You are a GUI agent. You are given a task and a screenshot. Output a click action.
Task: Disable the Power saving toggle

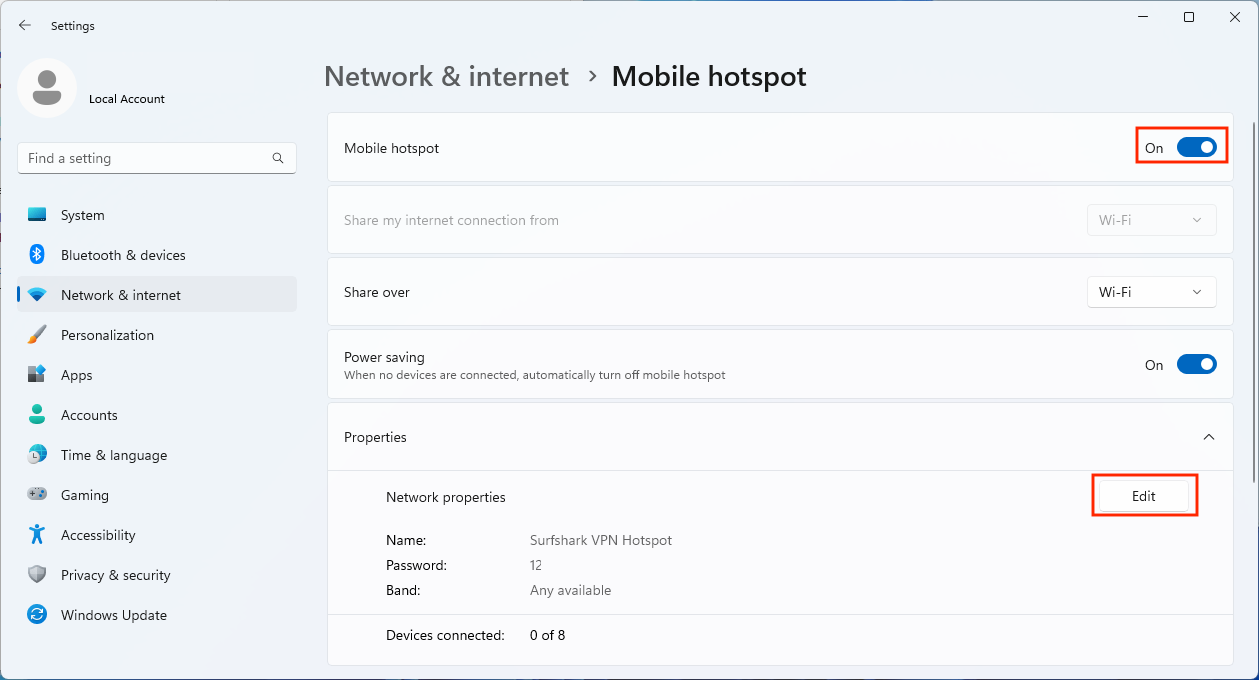[x=1196, y=365]
